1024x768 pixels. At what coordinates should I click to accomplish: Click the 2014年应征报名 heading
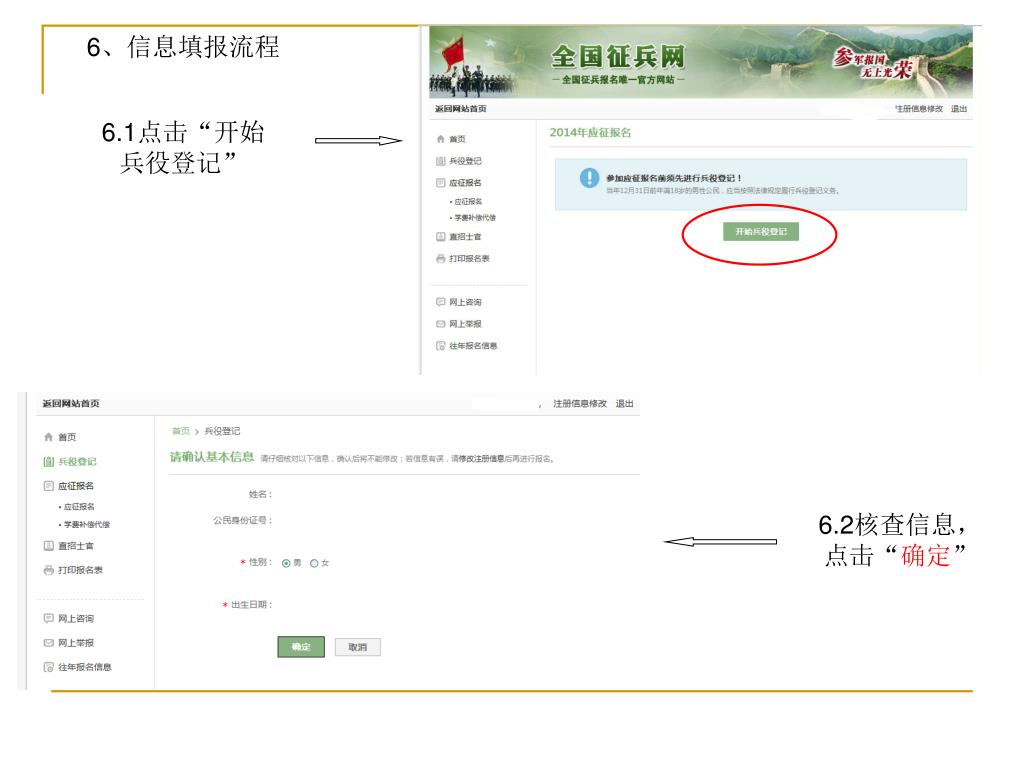click(x=590, y=133)
